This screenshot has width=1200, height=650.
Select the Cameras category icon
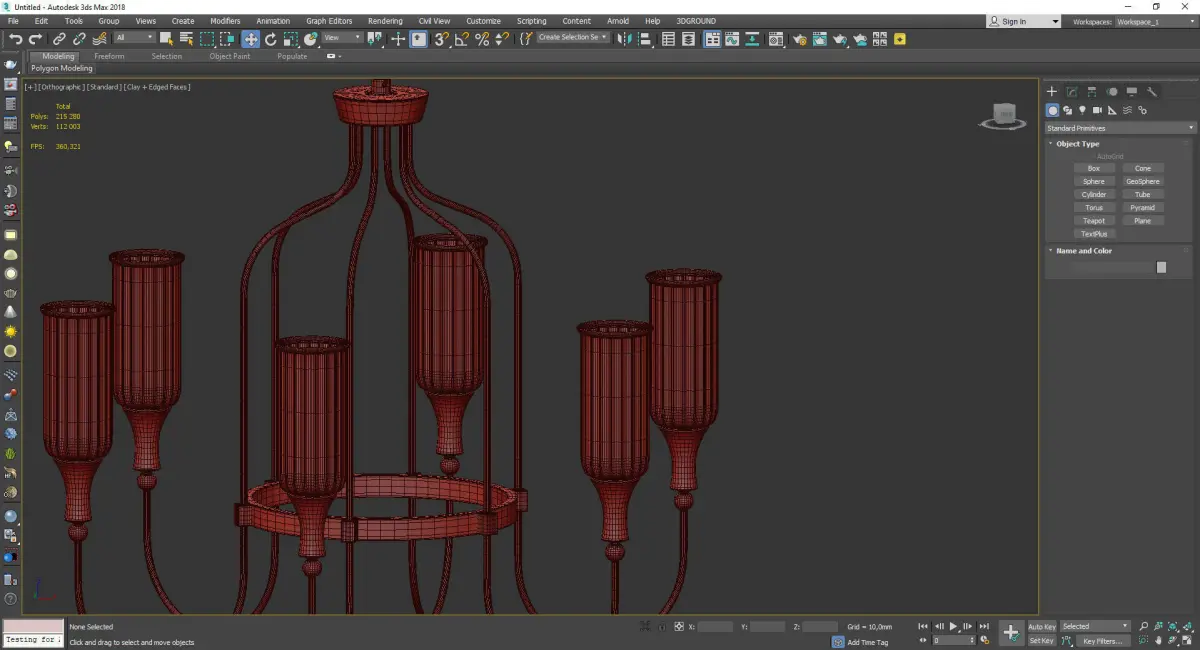point(1097,110)
